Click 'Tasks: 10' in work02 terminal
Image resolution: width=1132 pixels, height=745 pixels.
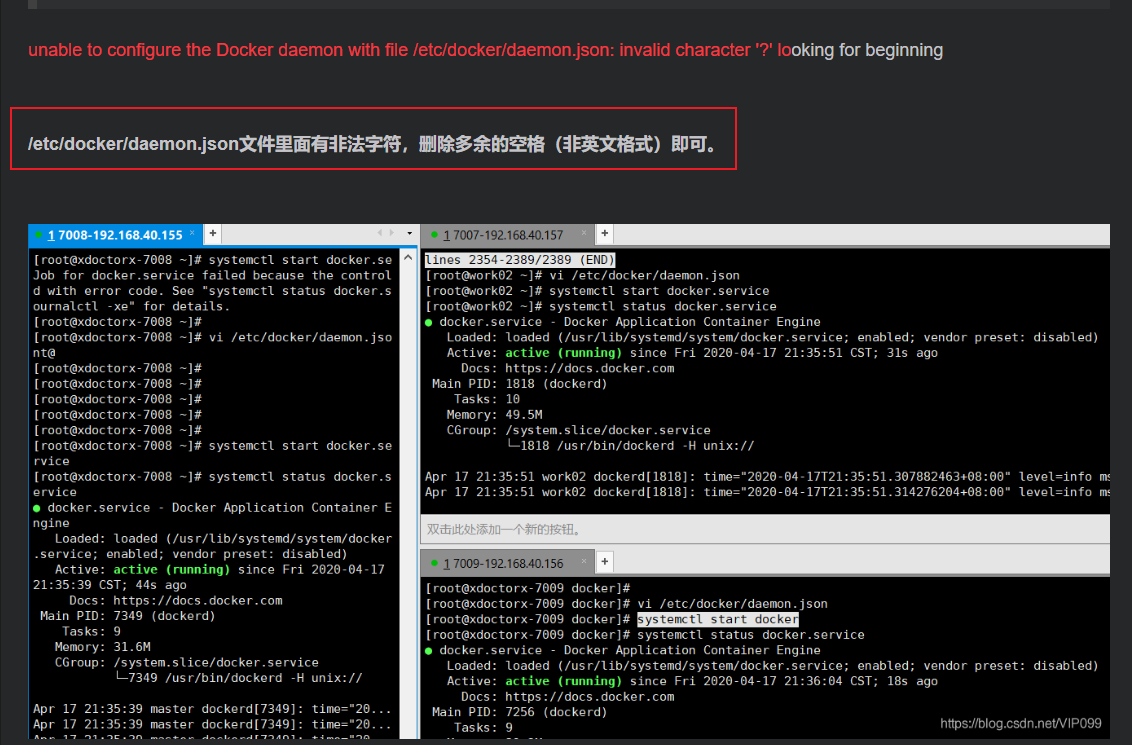tap(487, 399)
